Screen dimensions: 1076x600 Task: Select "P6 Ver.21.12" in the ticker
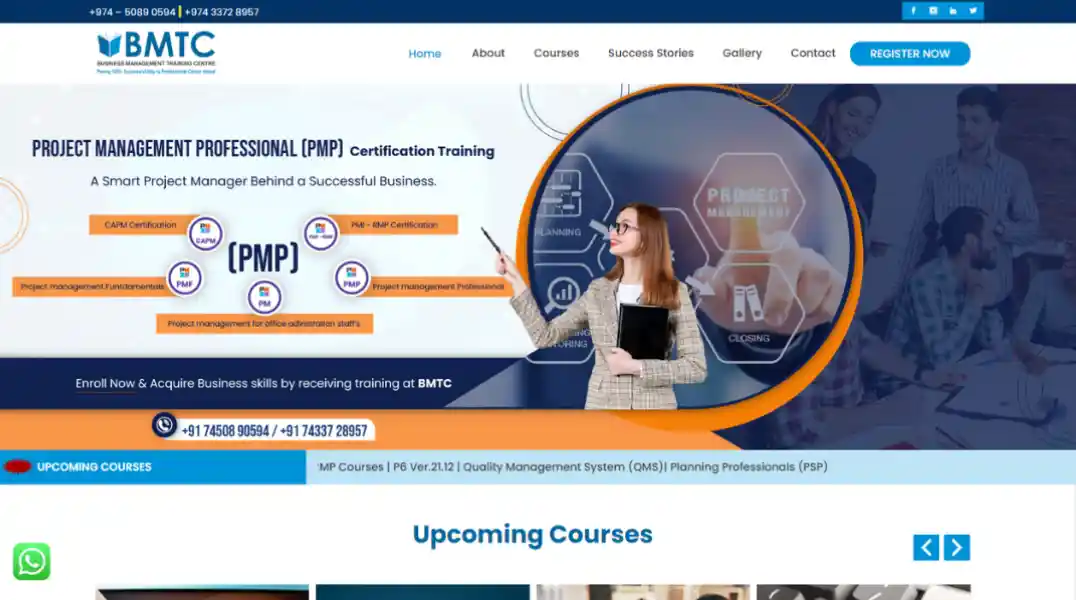(423, 467)
